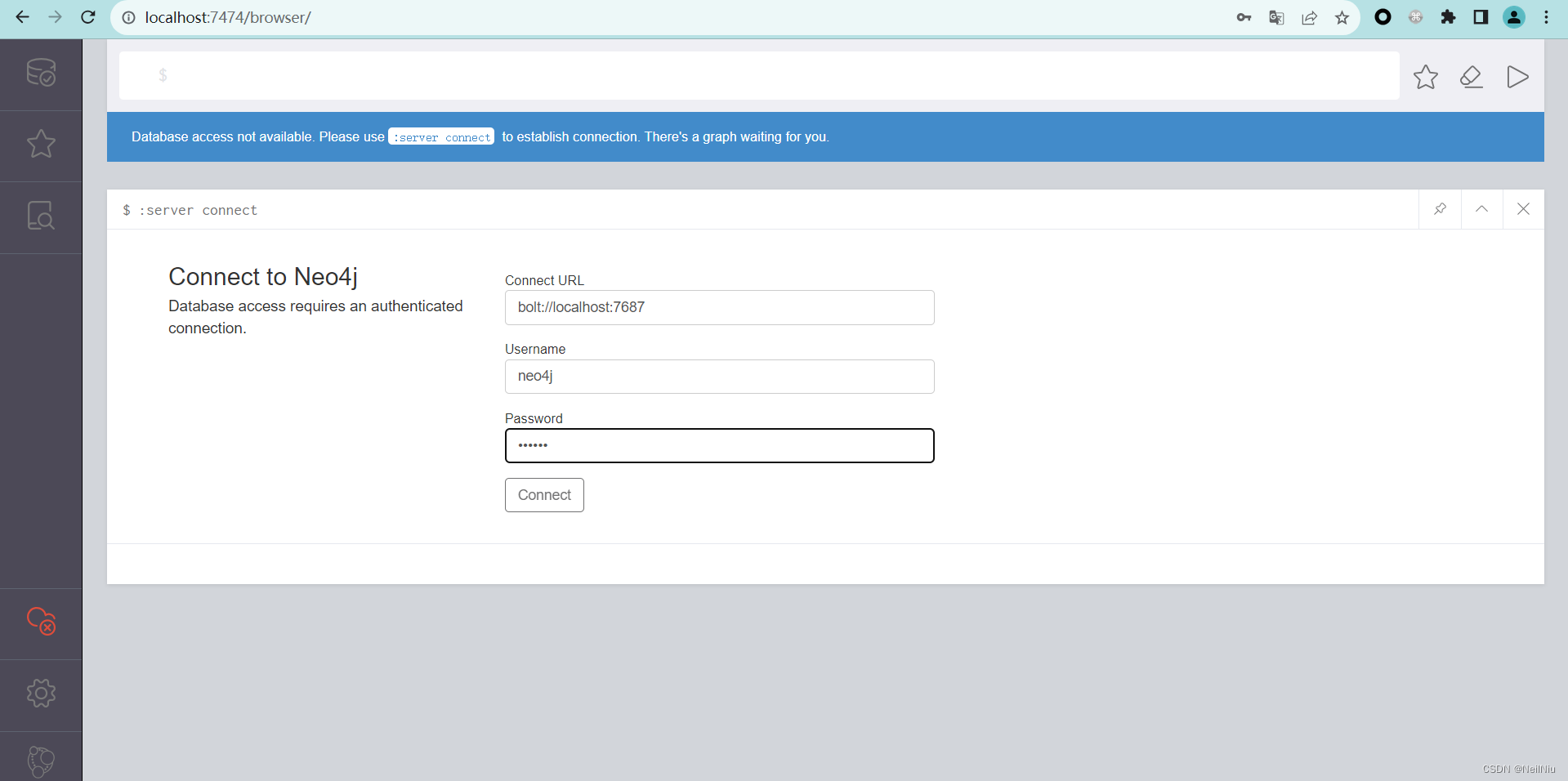
Task: Open the Extensions puzzle icon
Action: (x=1448, y=17)
